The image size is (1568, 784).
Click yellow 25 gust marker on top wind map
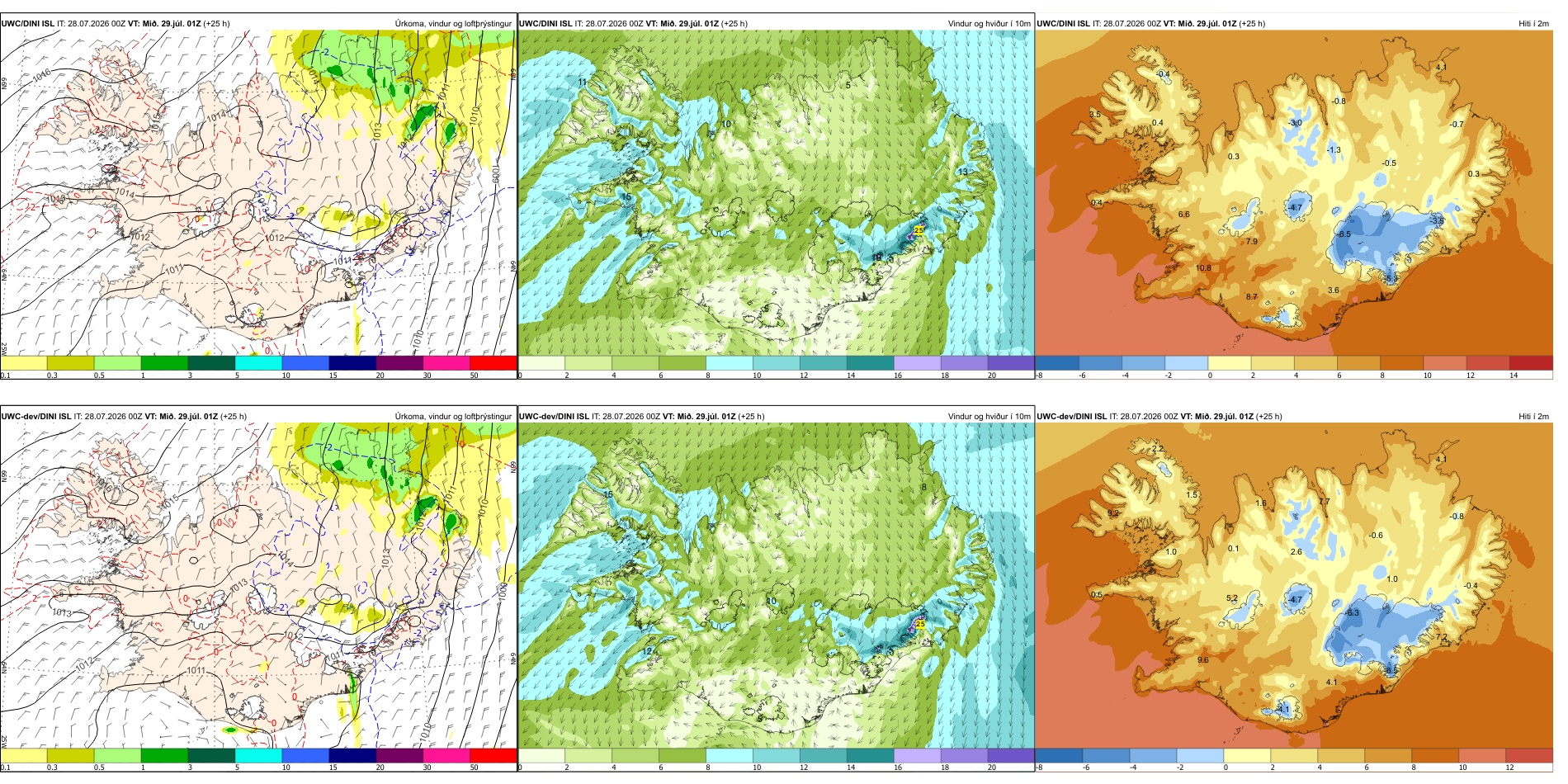click(919, 230)
